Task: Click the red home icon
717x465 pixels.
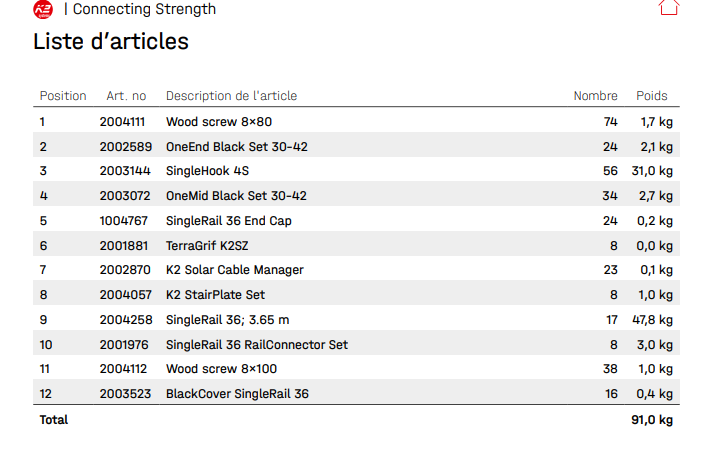Action: click(669, 8)
